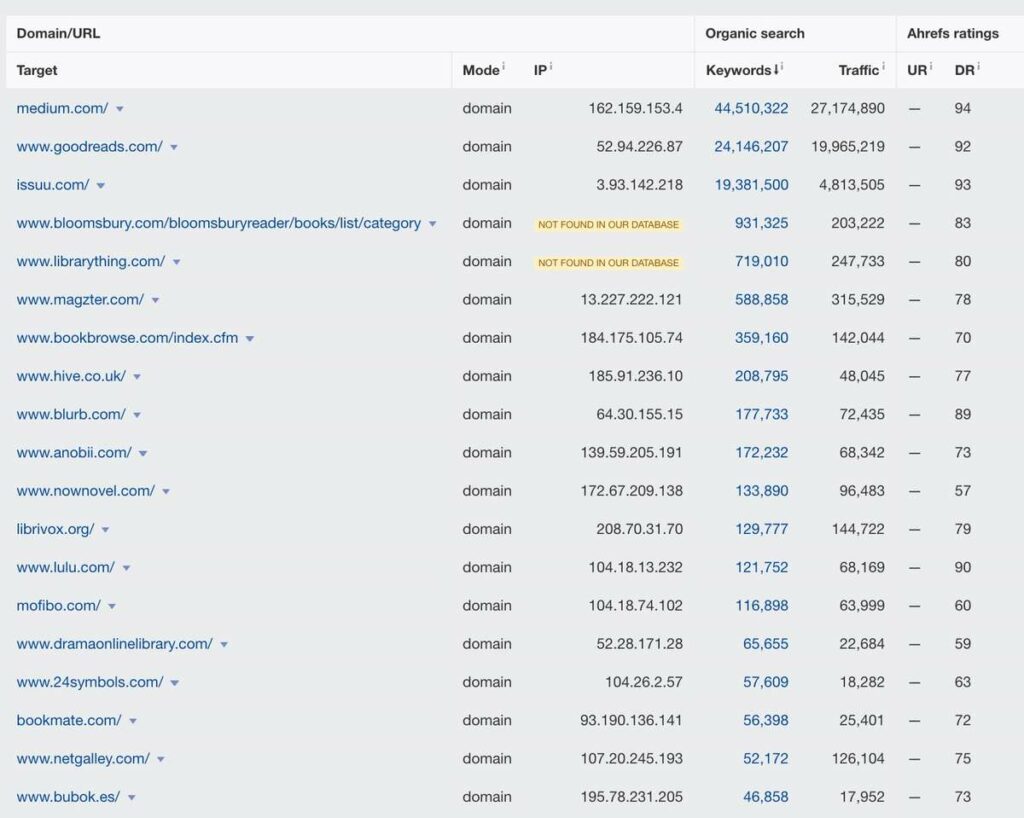Open the www.blurb.com/ target link
1024x818 pixels.
(x=71, y=415)
